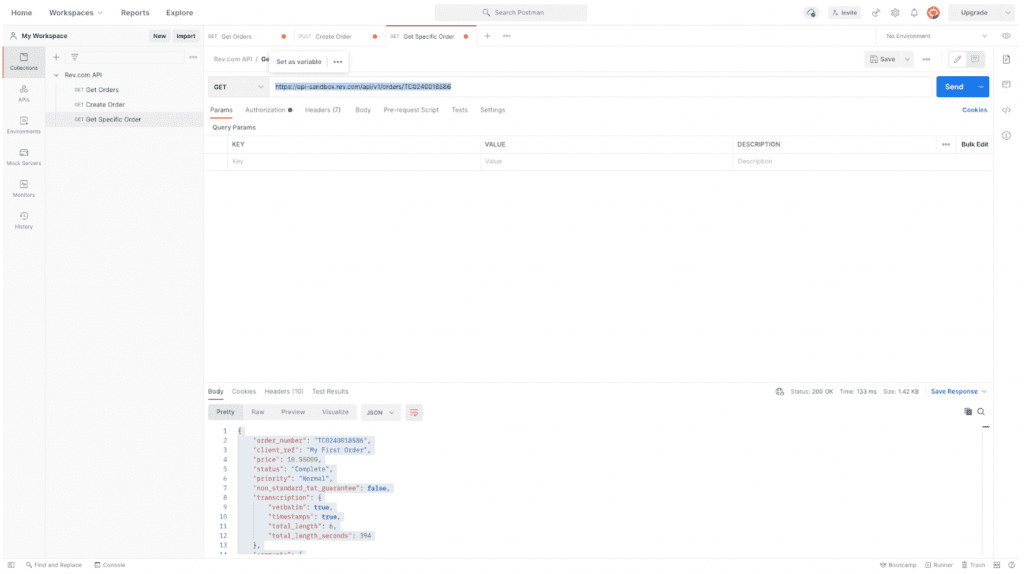
Task: Switch to the Headers (7) request tab
Action: (323, 110)
